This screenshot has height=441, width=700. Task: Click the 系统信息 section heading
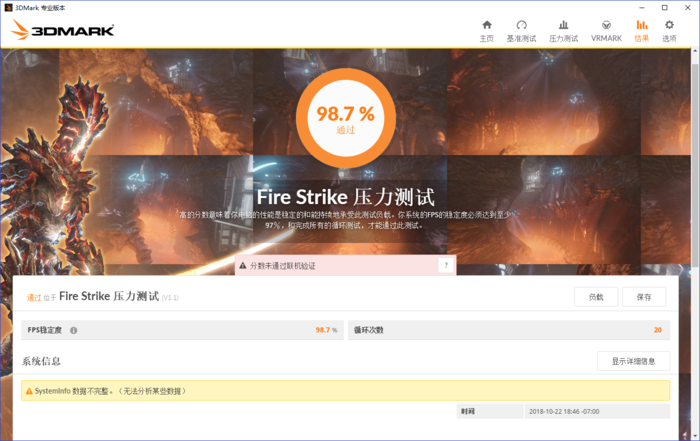point(41,361)
